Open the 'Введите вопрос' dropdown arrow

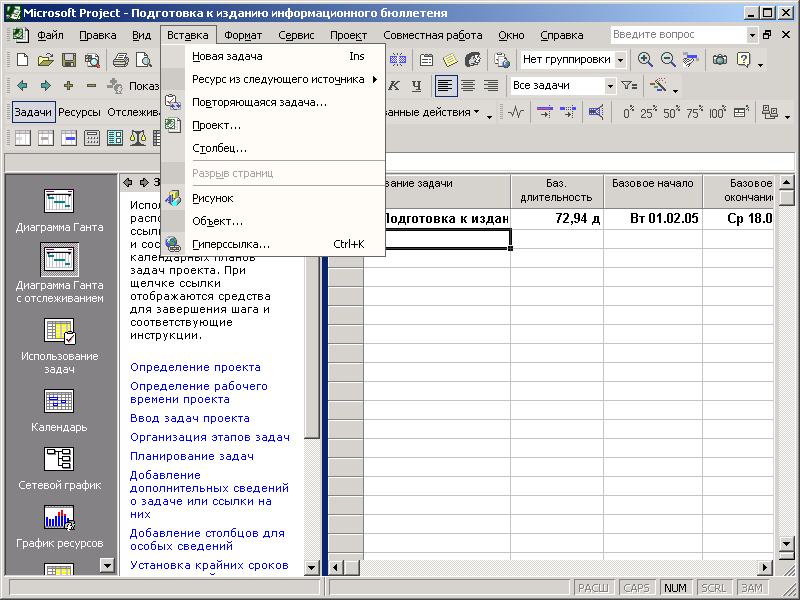752,35
